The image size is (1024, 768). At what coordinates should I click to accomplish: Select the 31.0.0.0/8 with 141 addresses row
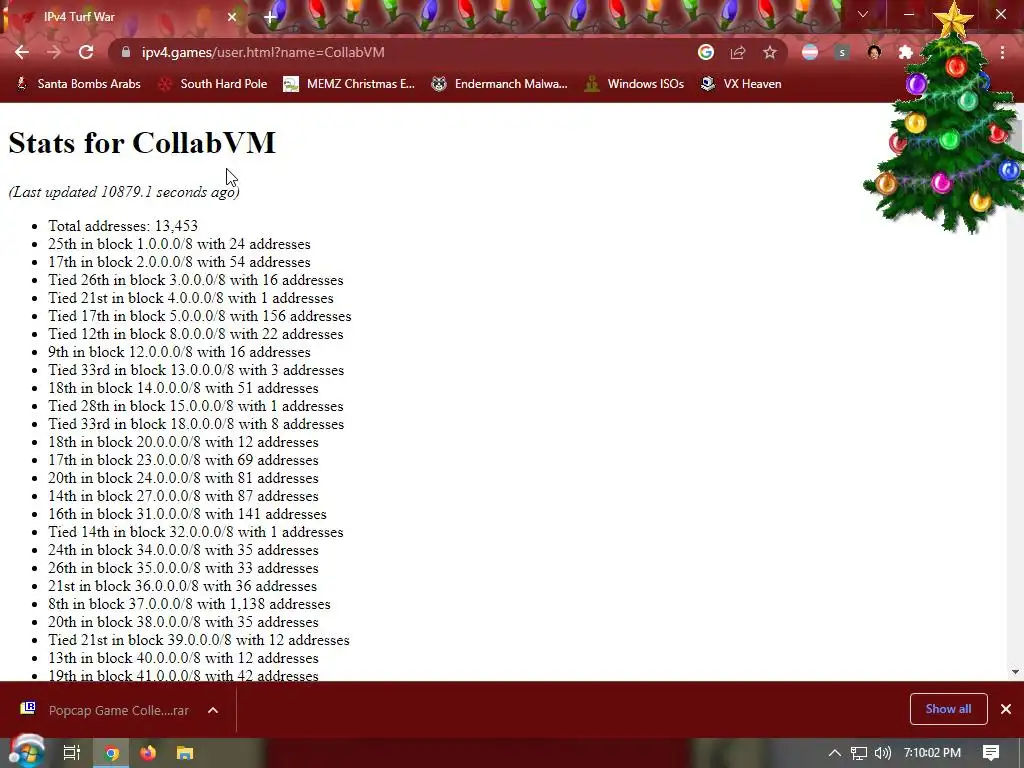(x=187, y=514)
